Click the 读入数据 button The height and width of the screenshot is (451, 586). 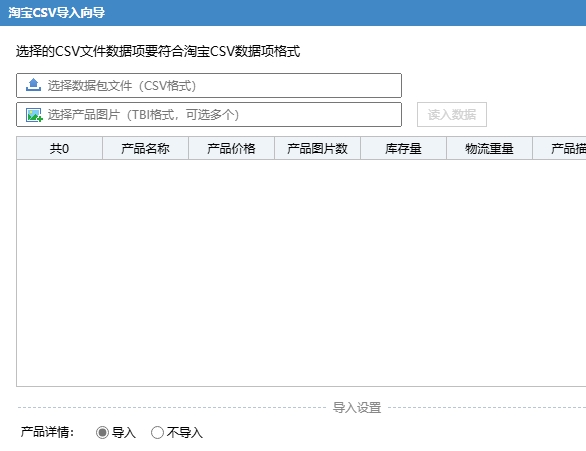click(x=452, y=114)
